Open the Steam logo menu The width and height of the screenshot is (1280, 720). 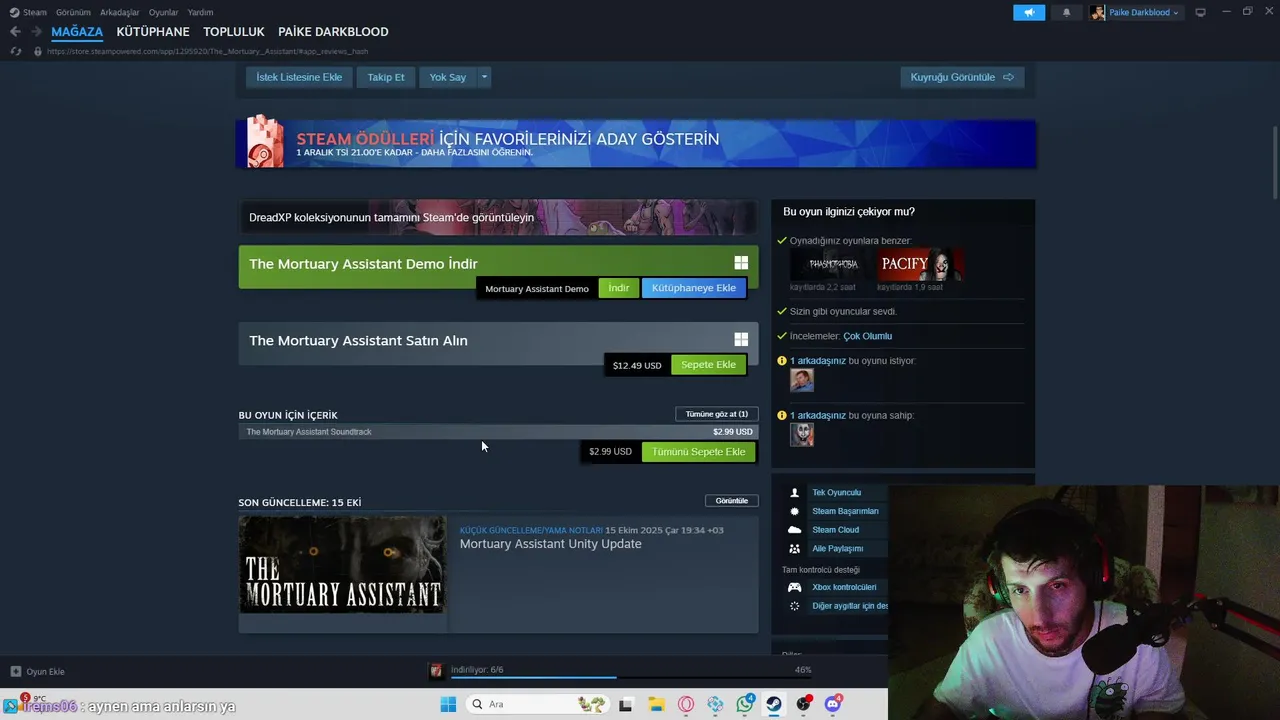click(14, 12)
